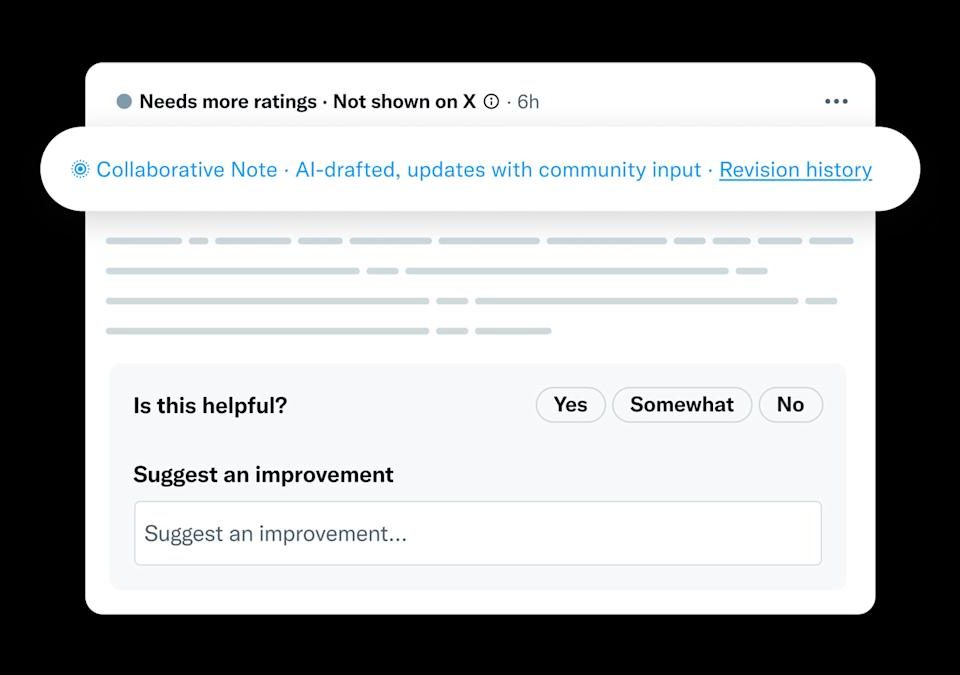
Task: Select the Suggest an improvement section heading
Action: pos(264,474)
